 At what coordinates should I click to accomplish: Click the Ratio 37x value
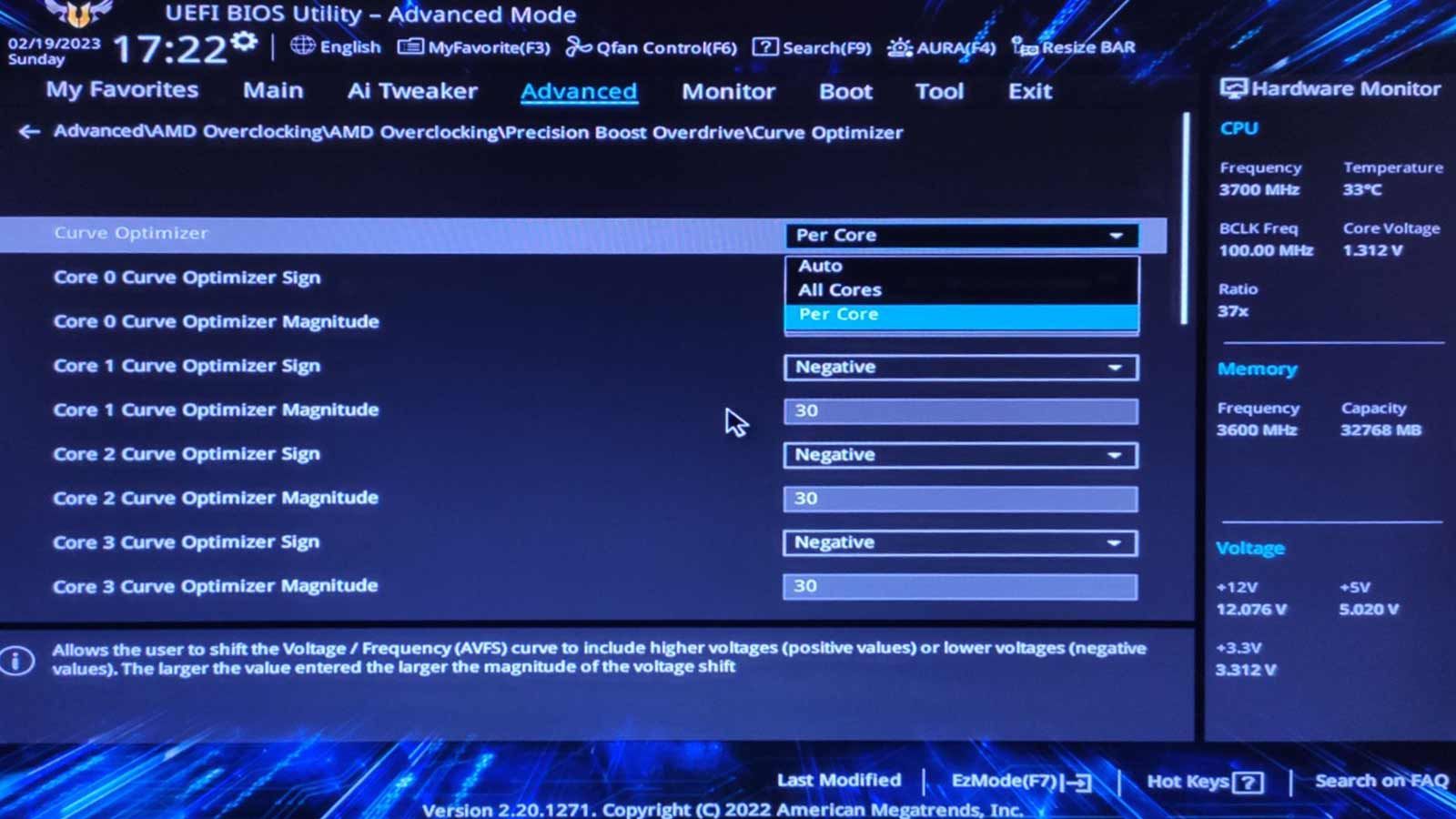click(x=1233, y=311)
